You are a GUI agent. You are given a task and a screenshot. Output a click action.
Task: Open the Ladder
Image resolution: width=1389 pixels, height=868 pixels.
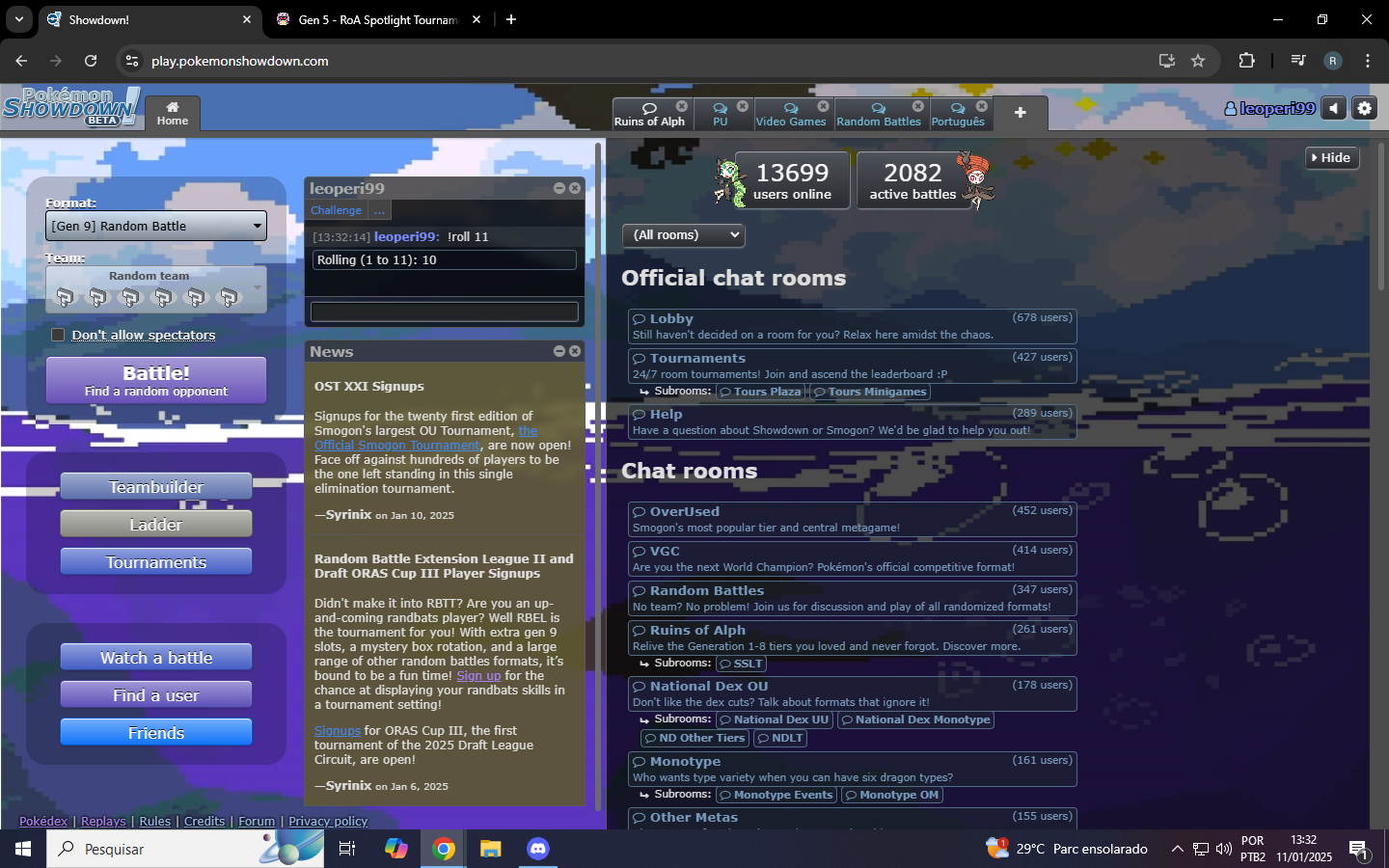pos(156,525)
